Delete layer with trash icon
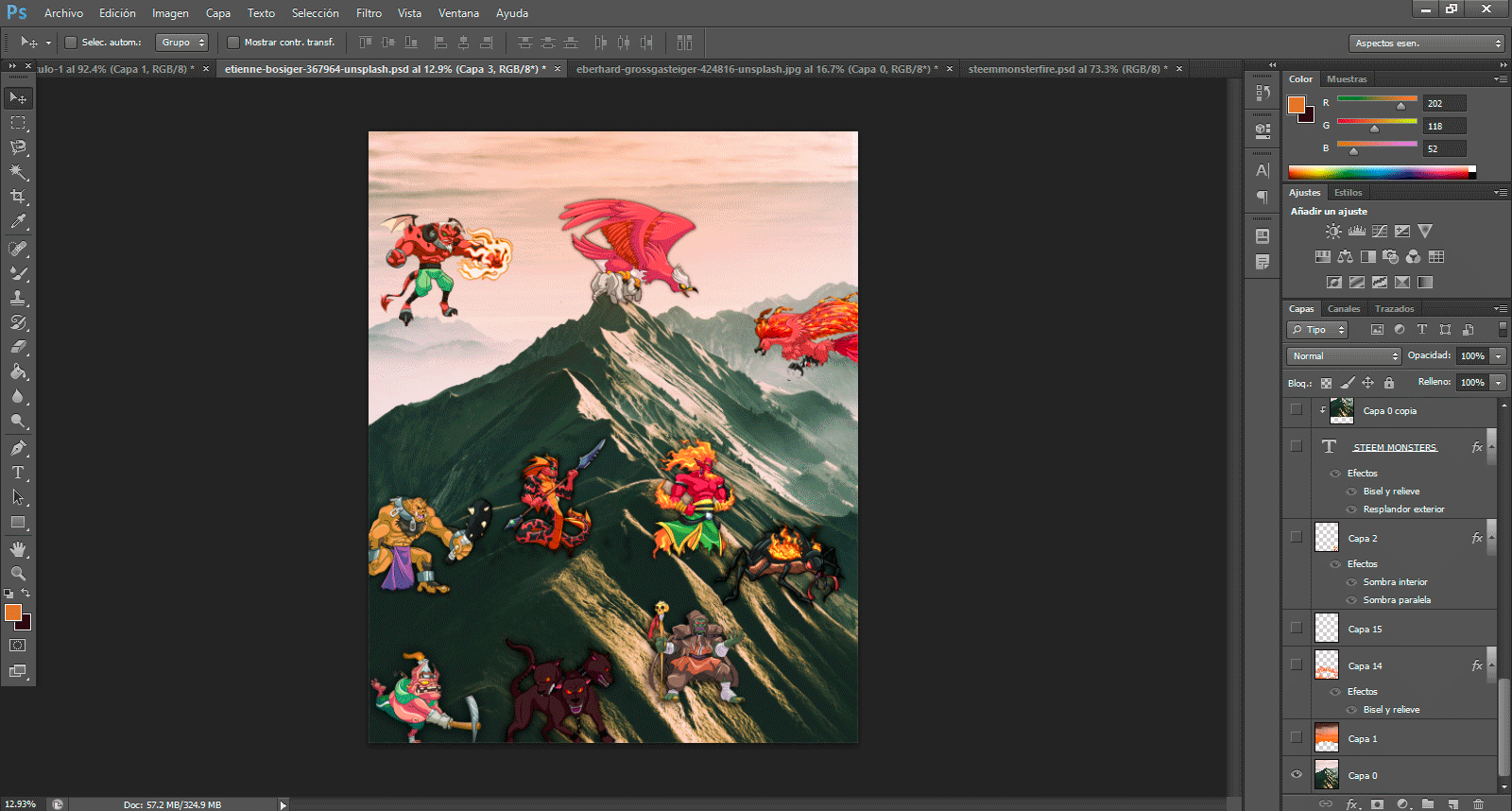This screenshot has height=811, width=1512. click(1479, 804)
